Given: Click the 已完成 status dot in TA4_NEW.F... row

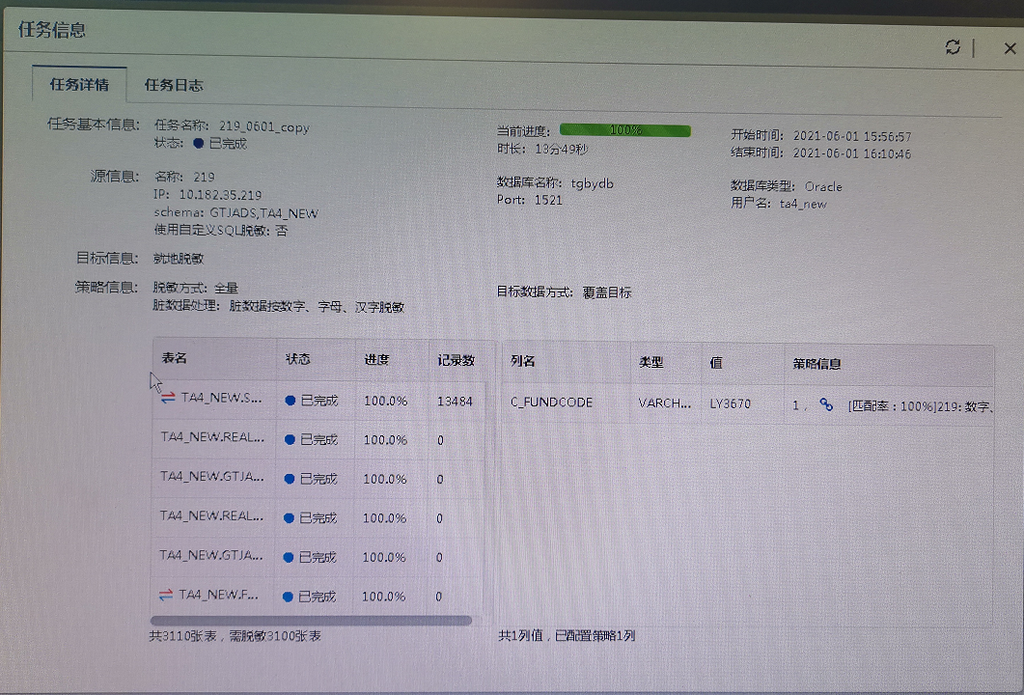Looking at the screenshot, I should coord(288,596).
